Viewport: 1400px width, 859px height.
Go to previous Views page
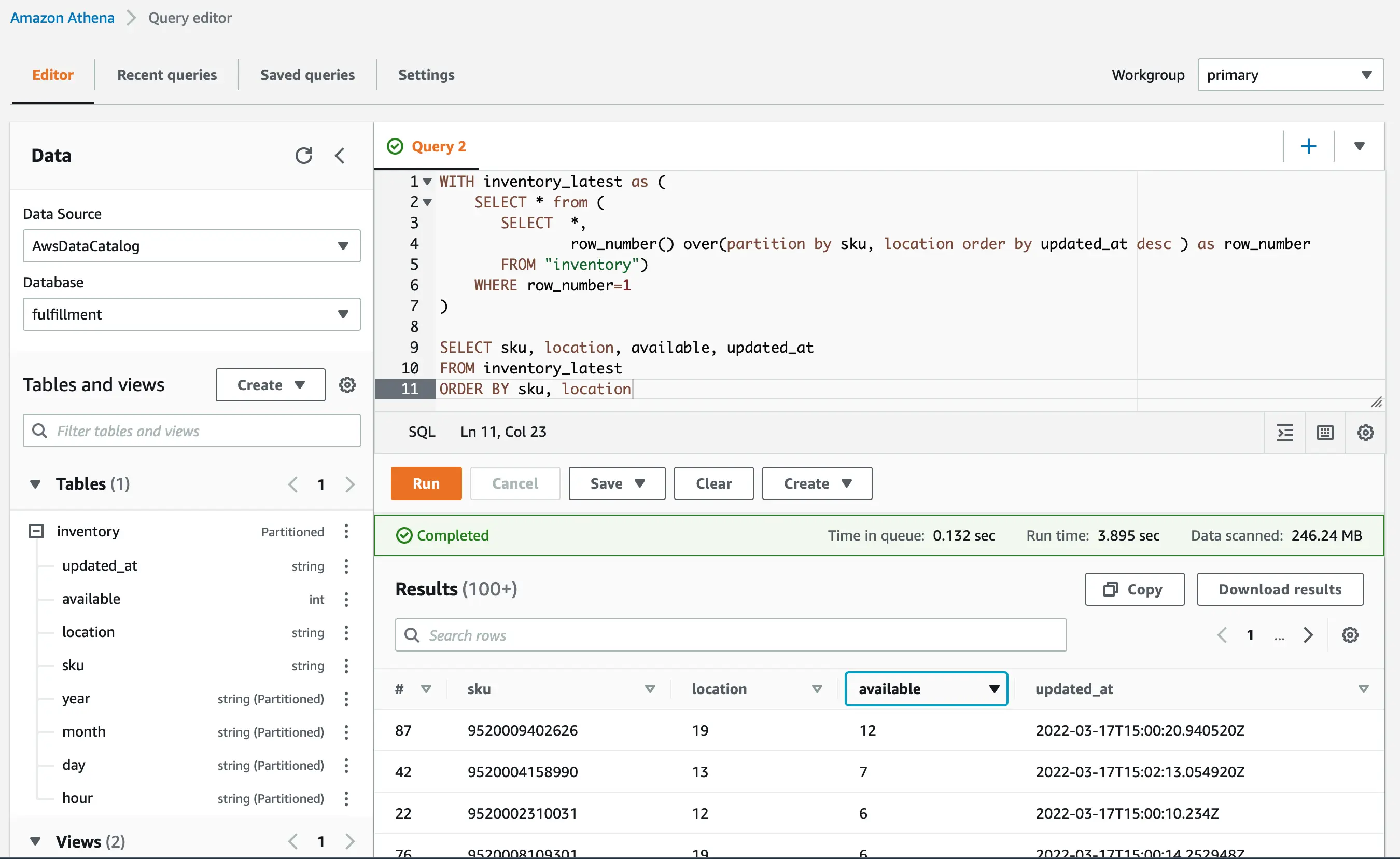292,841
